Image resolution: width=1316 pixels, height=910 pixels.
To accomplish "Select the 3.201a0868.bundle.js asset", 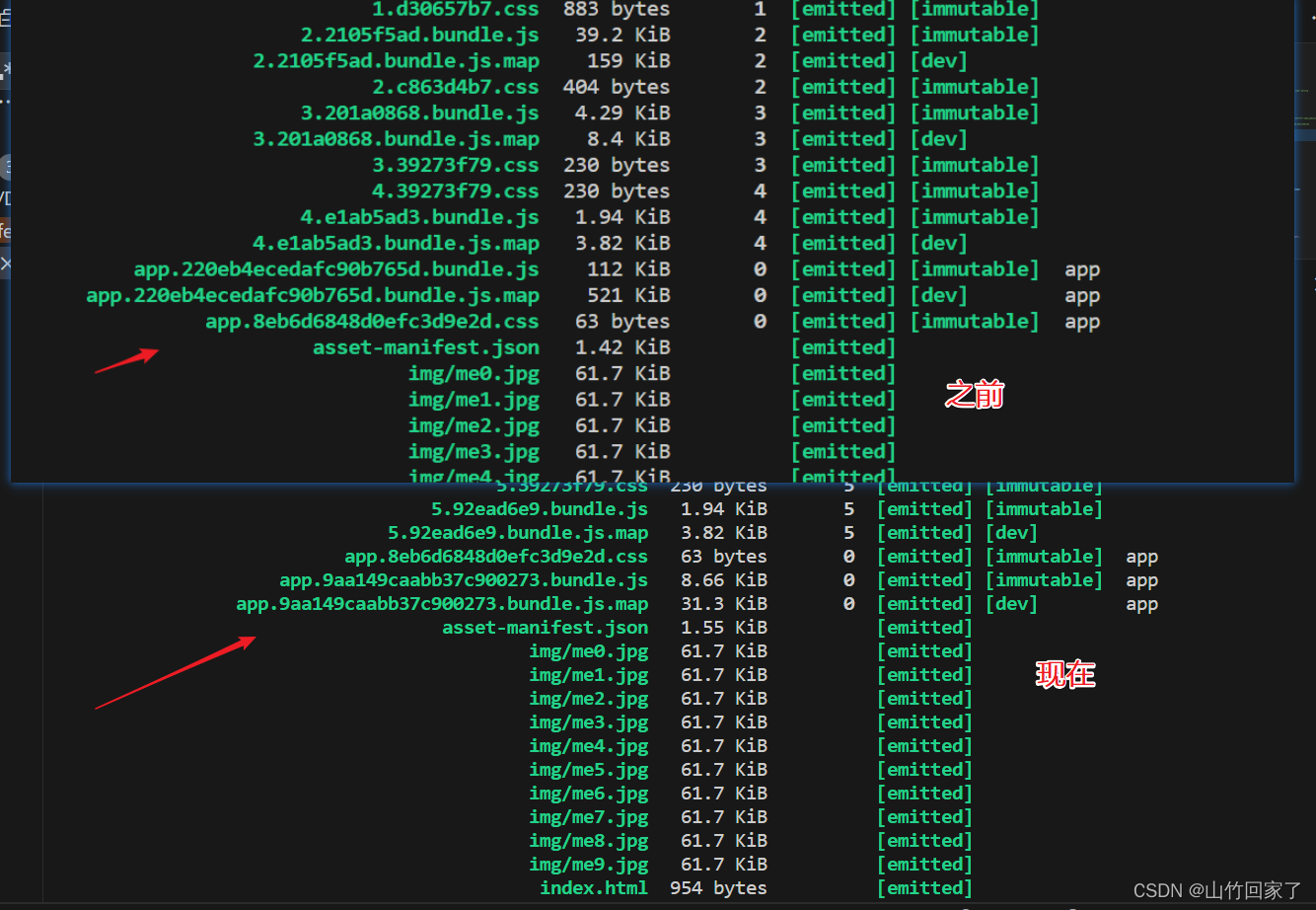I will (x=420, y=114).
